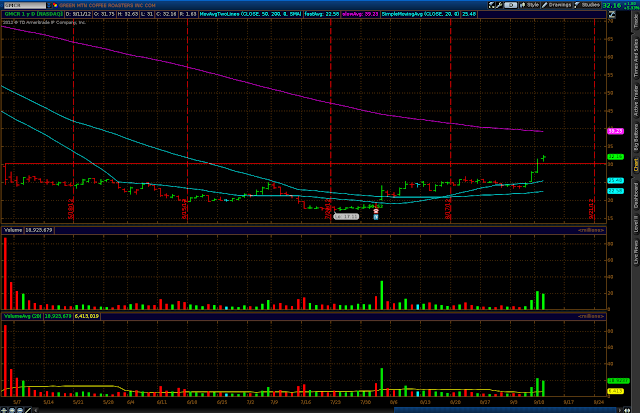The height and width of the screenshot is (413, 640).
Task: Click the 8/17/12 expiration date marker label
Action: pos(448,209)
